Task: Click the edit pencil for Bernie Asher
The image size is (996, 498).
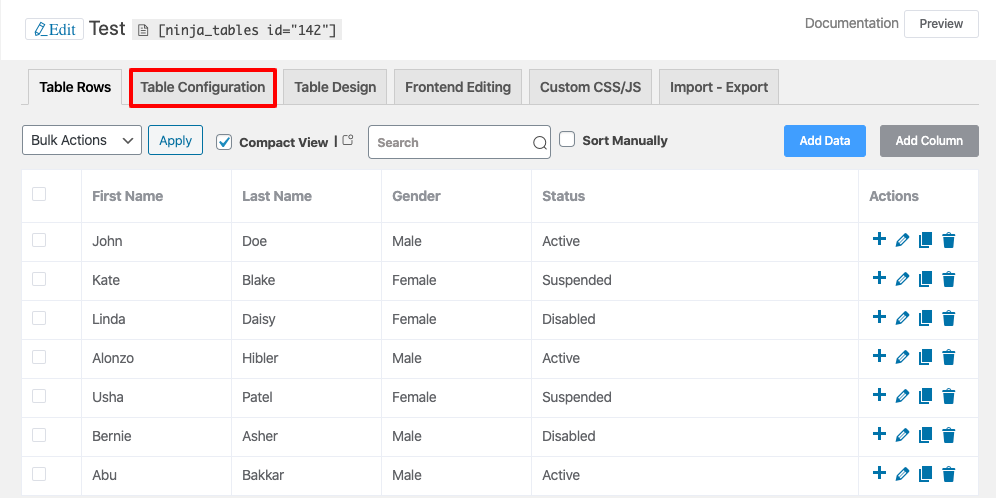Action: pos(902,435)
